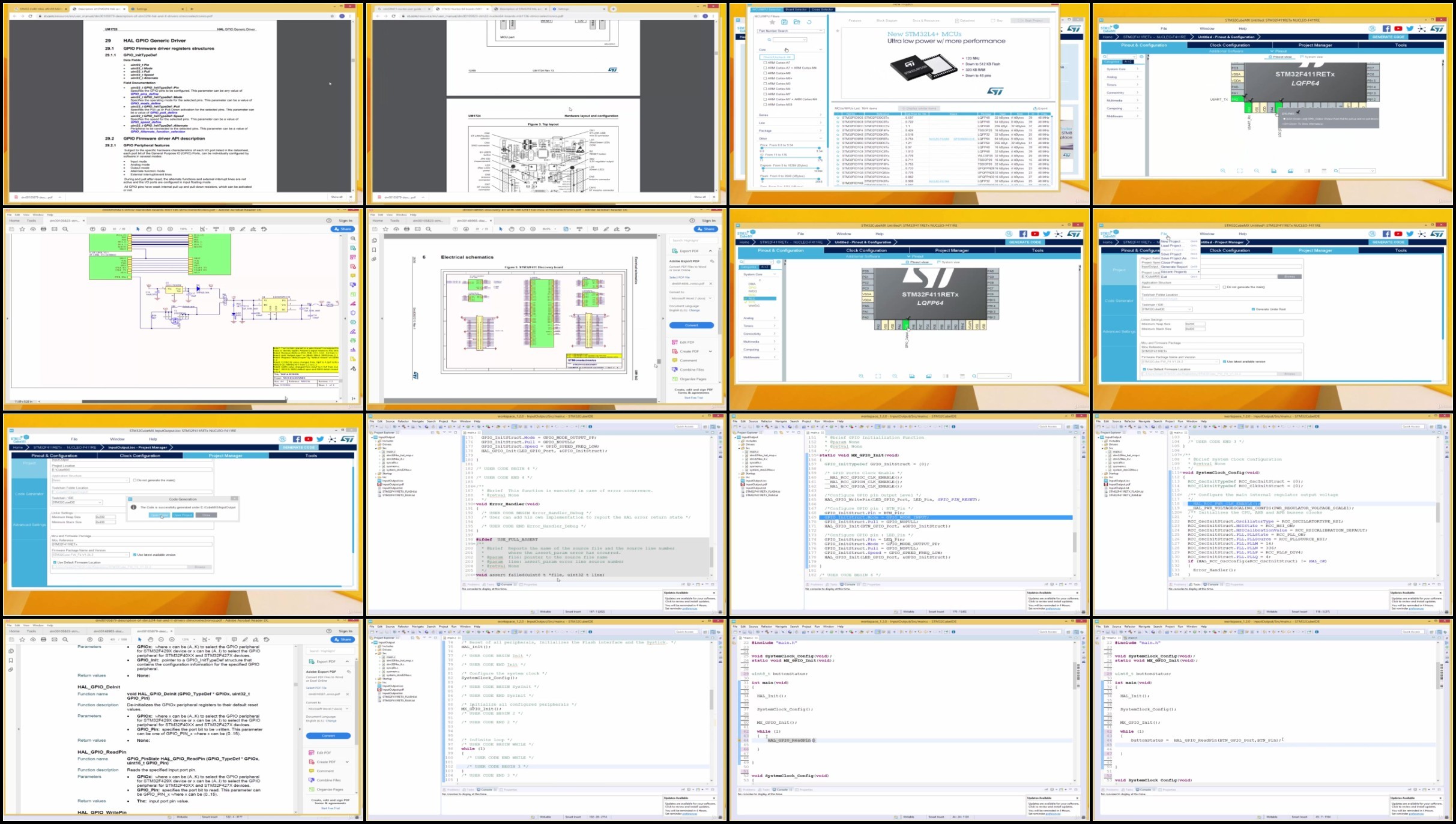
Task: Click Facebook icon in CubeMX with File menu open
Action: pyautogui.click(x=1386, y=234)
